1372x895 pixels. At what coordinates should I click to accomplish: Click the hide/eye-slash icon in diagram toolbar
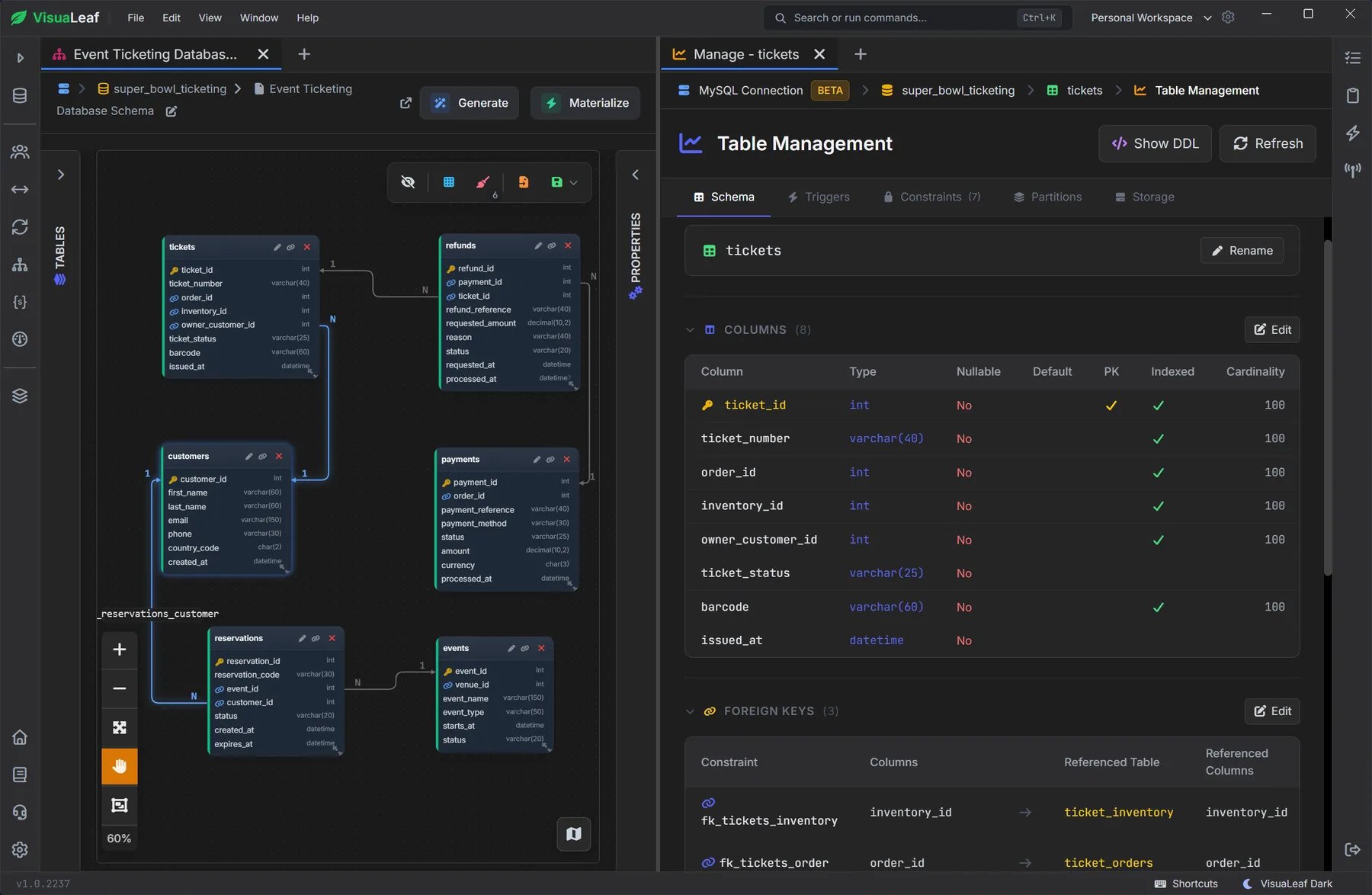point(408,182)
